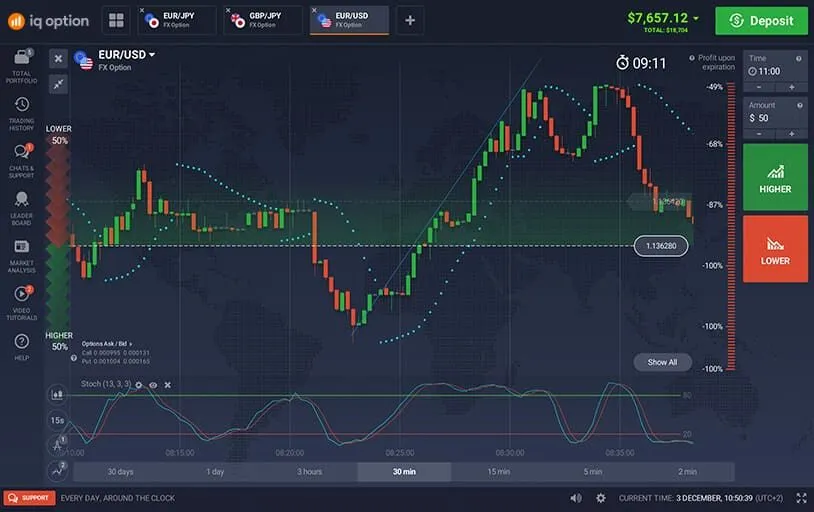This screenshot has width=814, height=512.
Task: Mute sound with the speaker icon
Action: (x=576, y=497)
